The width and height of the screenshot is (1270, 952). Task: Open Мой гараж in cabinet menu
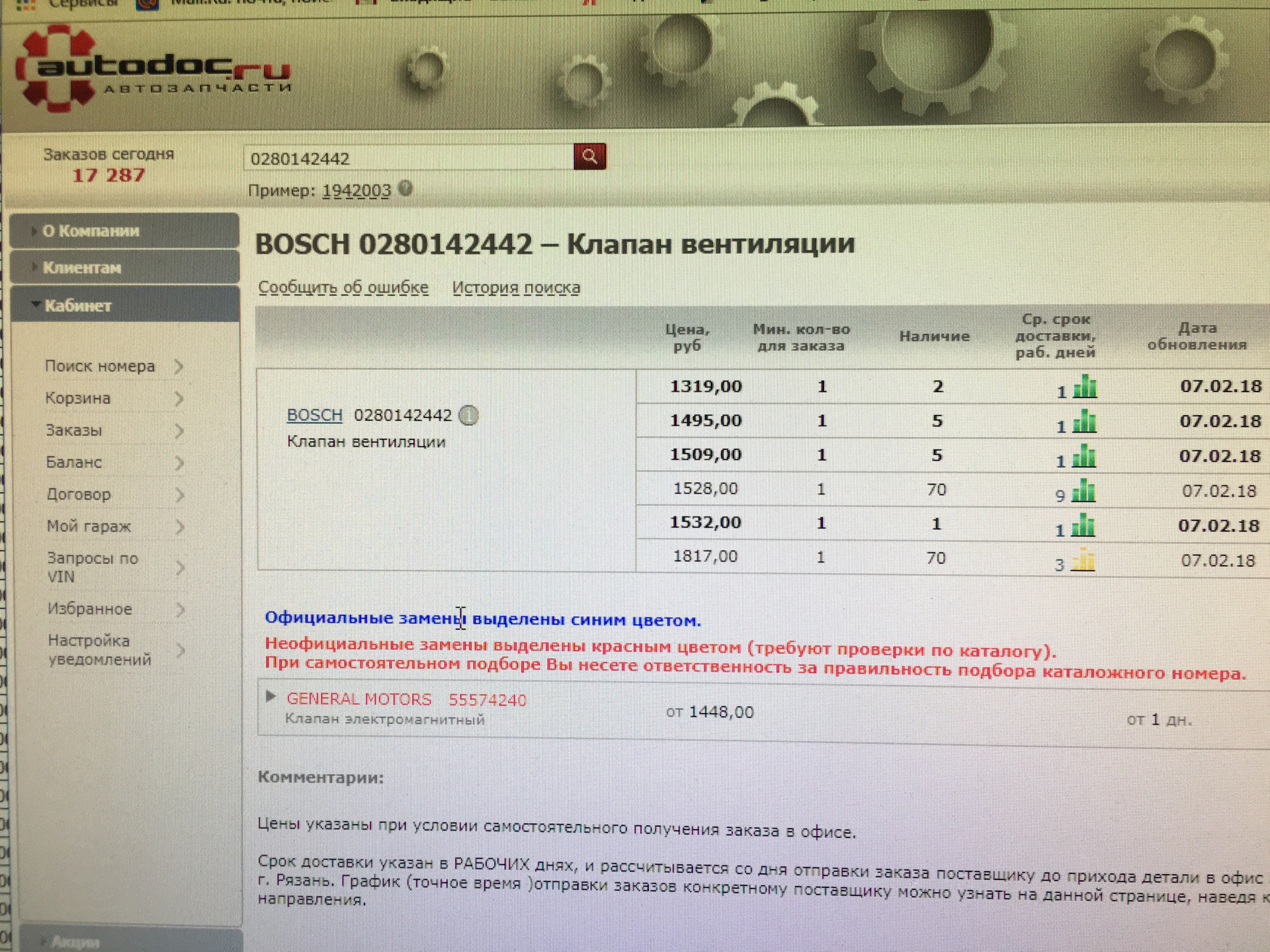pos(89,526)
